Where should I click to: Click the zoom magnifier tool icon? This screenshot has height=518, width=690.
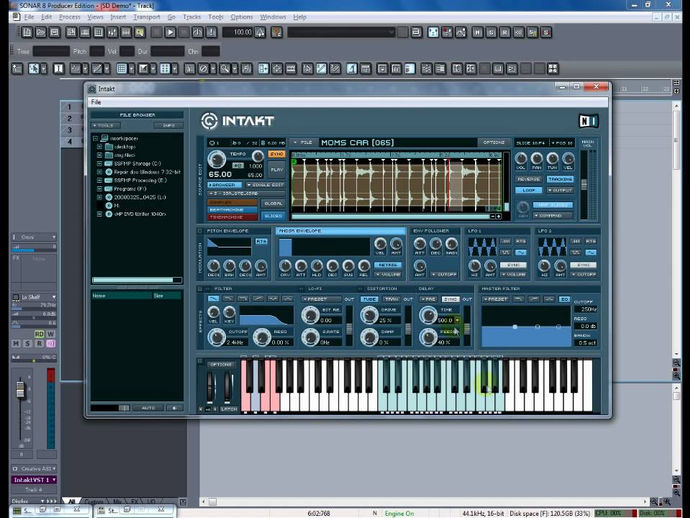pyautogui.click(x=225, y=69)
